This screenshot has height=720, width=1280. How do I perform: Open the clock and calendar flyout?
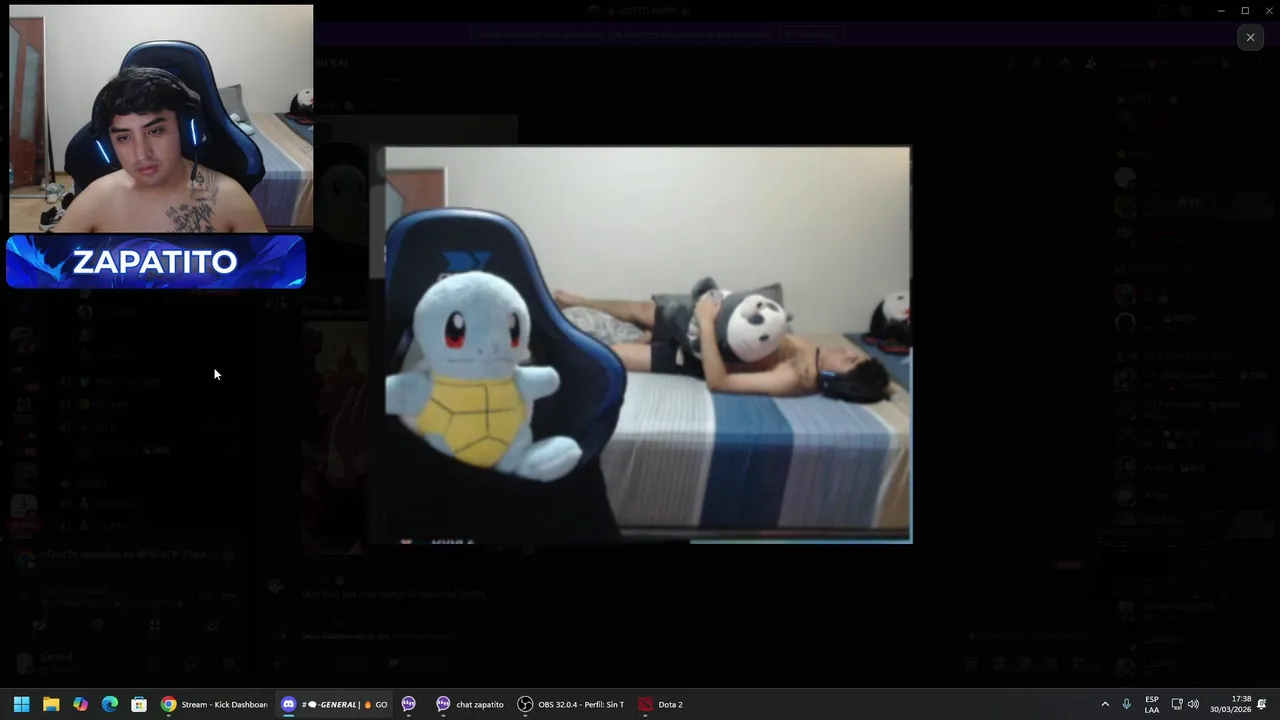tap(1231, 704)
